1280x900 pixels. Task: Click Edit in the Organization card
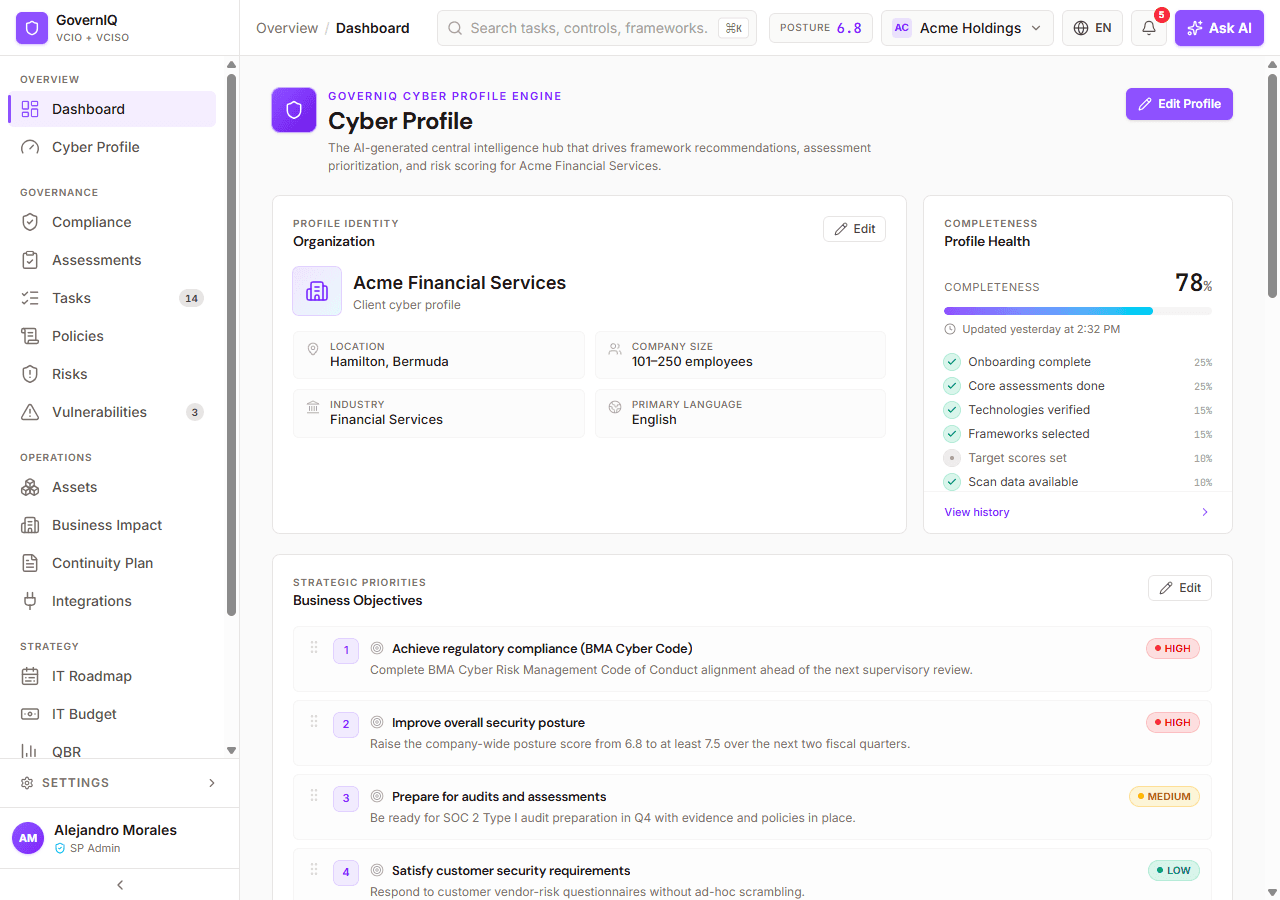tap(854, 229)
